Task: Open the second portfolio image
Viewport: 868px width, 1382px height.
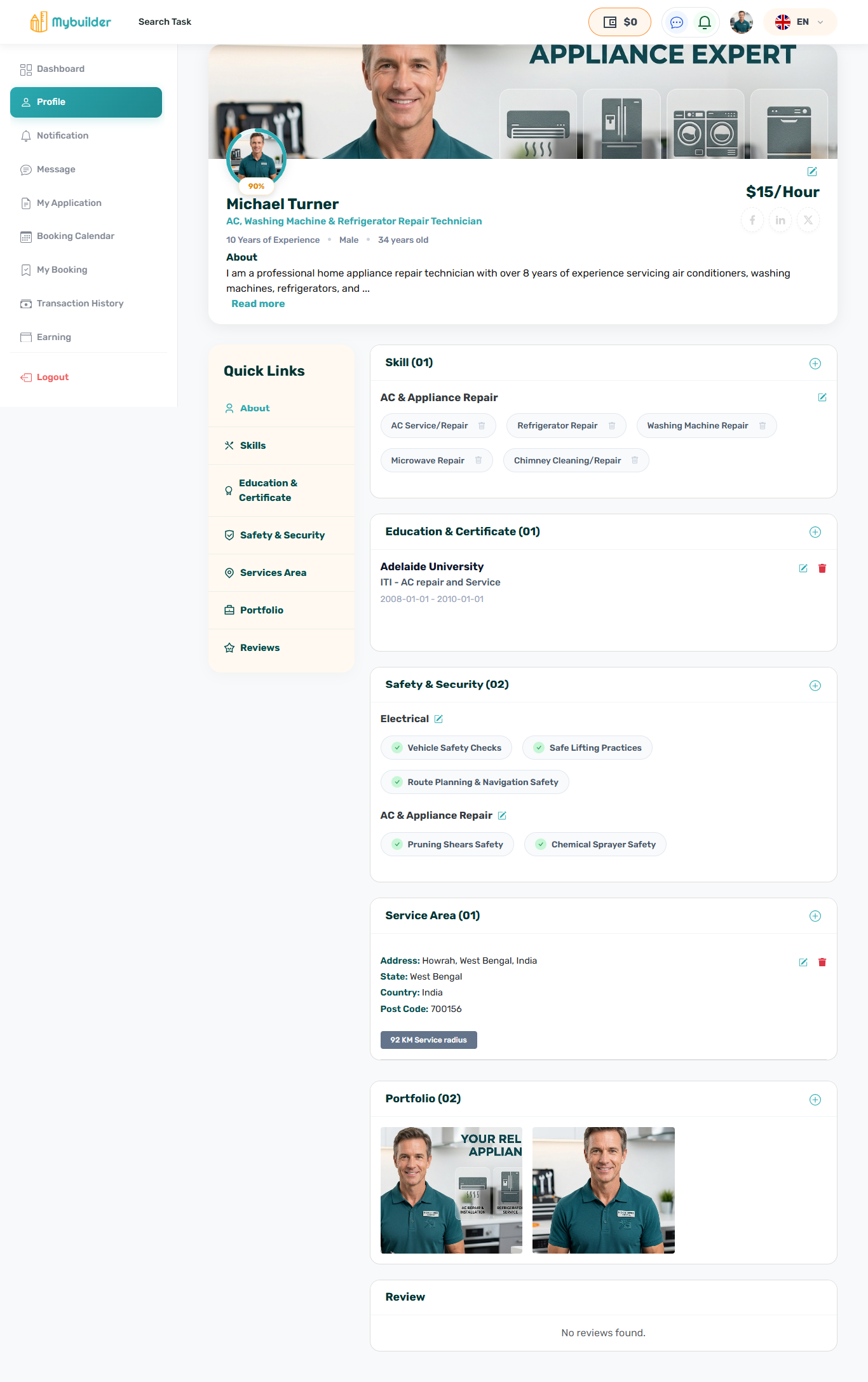Action: tap(604, 1190)
